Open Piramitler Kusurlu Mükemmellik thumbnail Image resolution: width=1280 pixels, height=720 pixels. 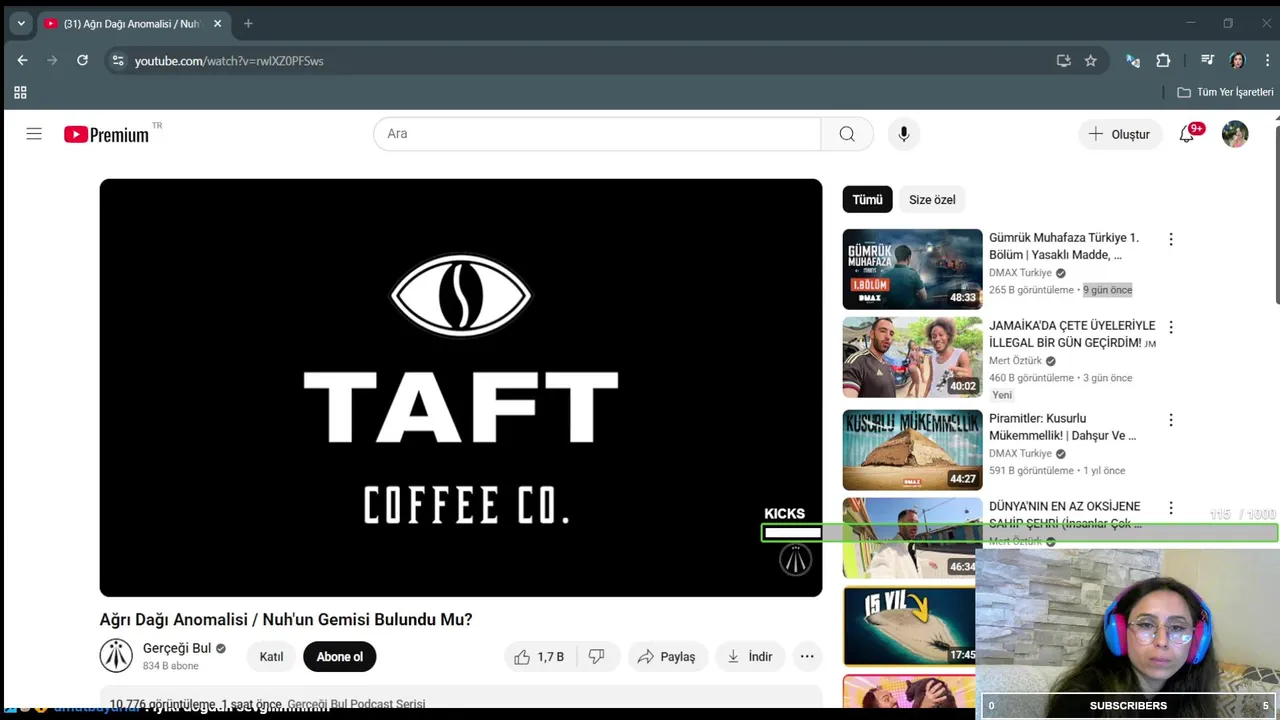click(x=912, y=450)
